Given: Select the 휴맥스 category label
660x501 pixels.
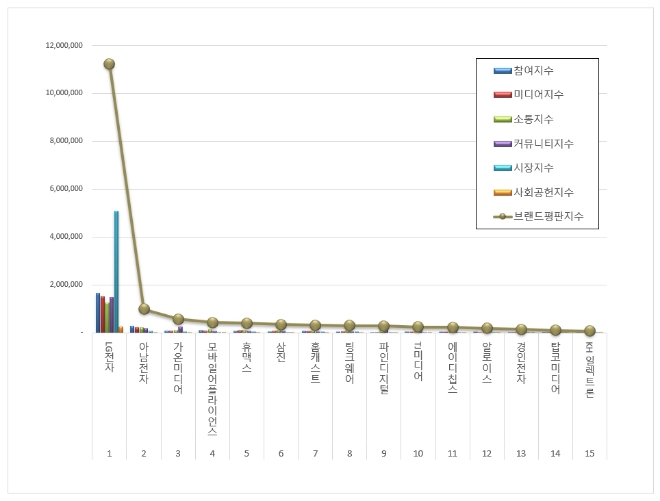Looking at the screenshot, I should click(246, 357).
